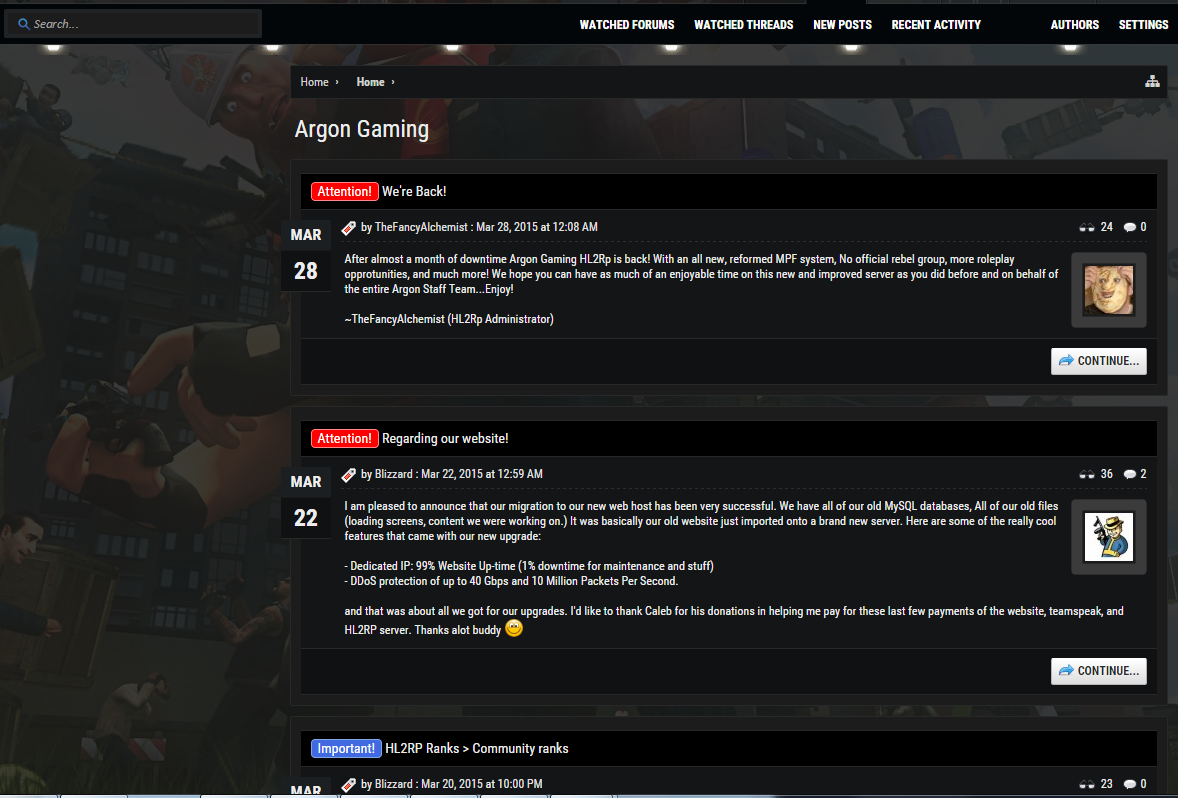
Task: Open the Watched Forums menu item
Action: 627,25
